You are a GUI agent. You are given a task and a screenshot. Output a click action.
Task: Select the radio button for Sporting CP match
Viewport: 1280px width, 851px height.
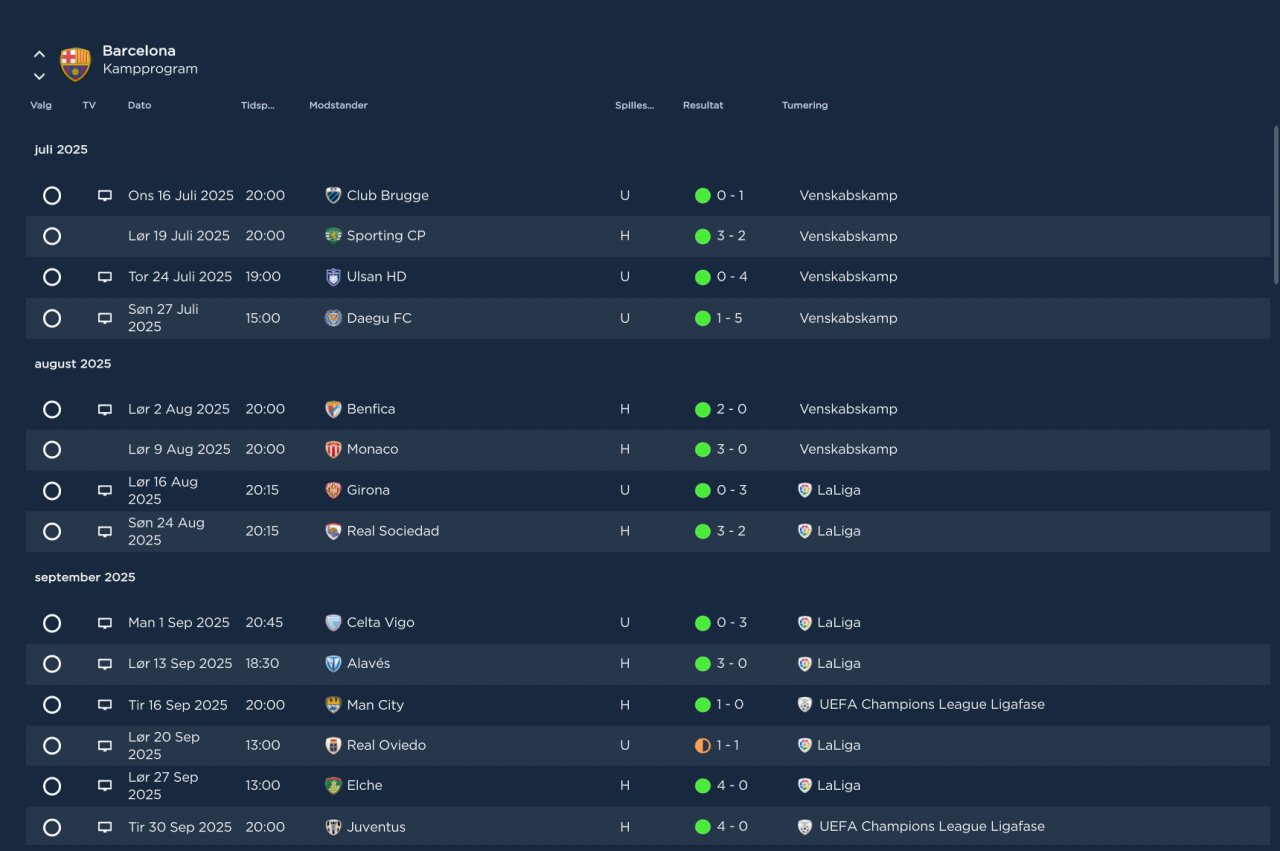(52, 236)
